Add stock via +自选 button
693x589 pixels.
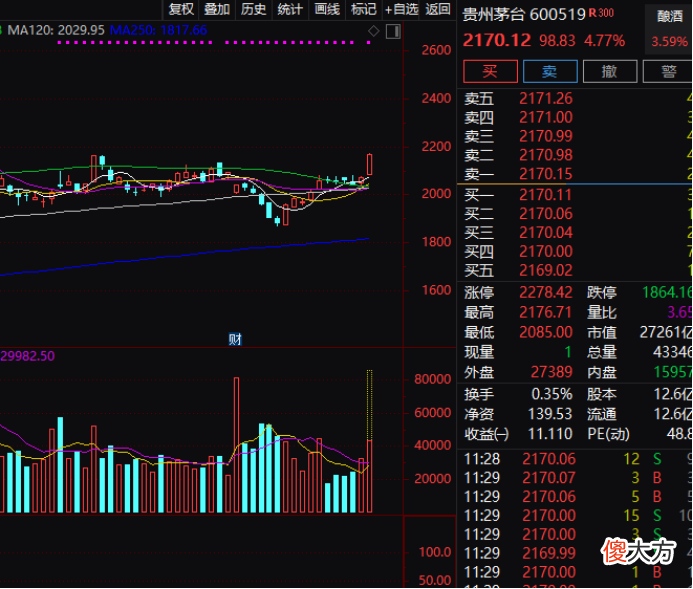click(x=401, y=9)
